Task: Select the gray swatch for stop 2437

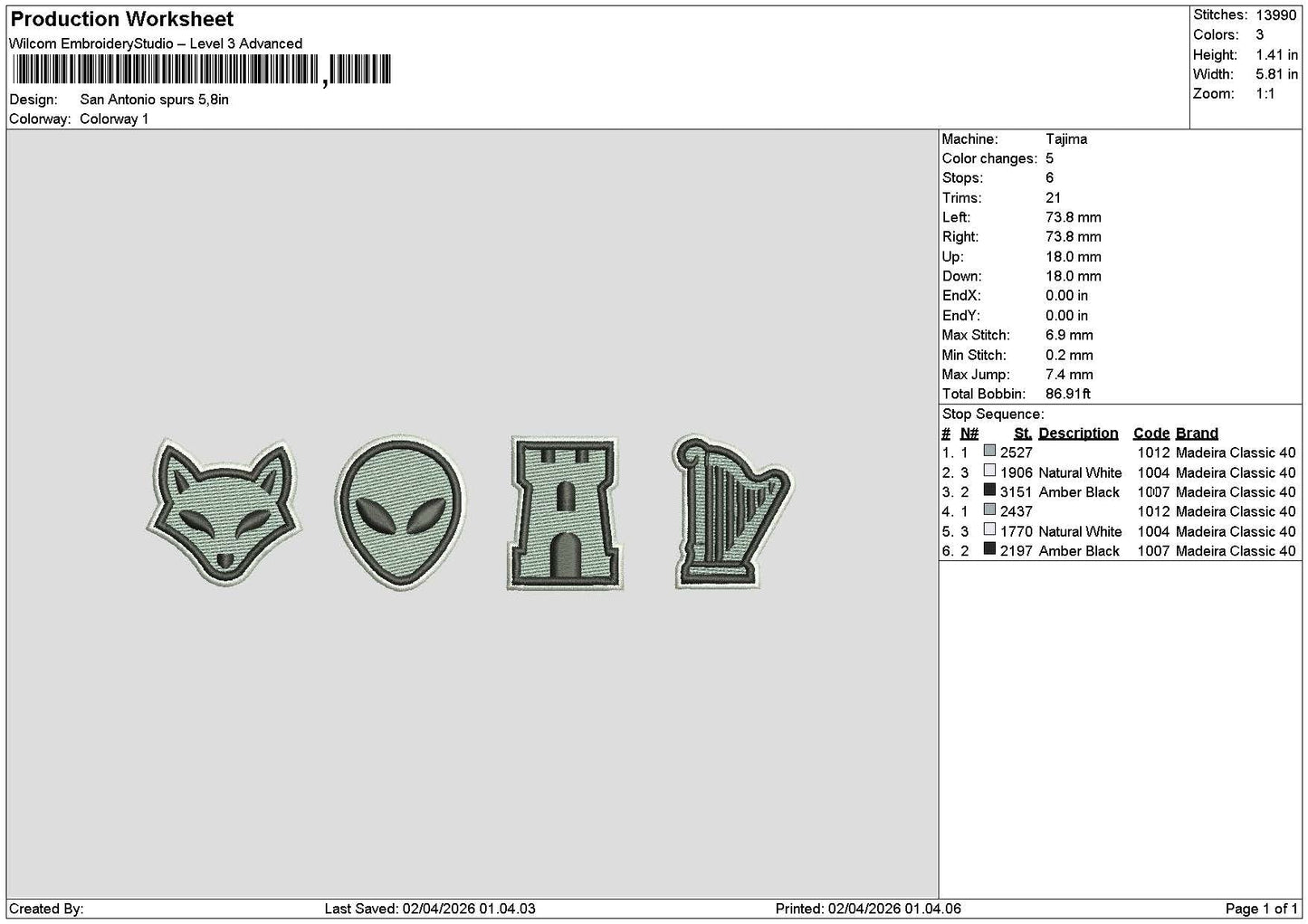Action: point(989,510)
